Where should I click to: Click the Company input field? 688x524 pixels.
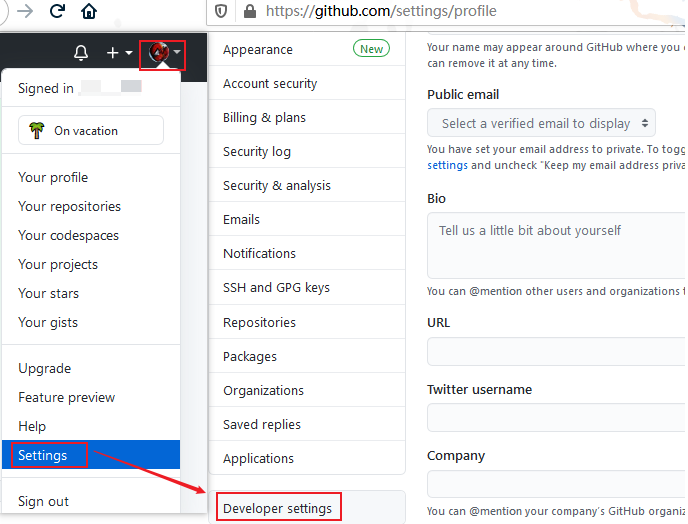(x=556, y=484)
